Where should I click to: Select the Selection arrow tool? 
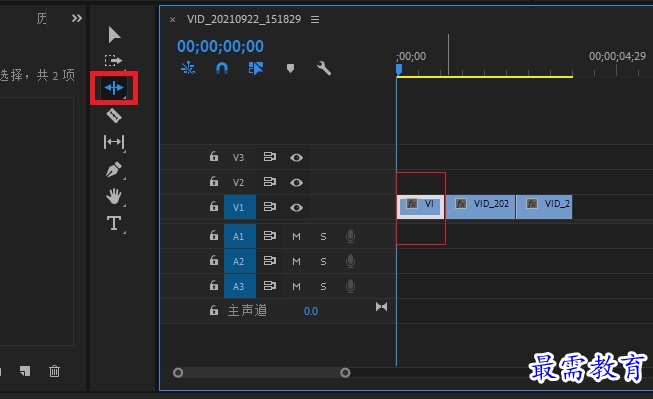tap(114, 35)
